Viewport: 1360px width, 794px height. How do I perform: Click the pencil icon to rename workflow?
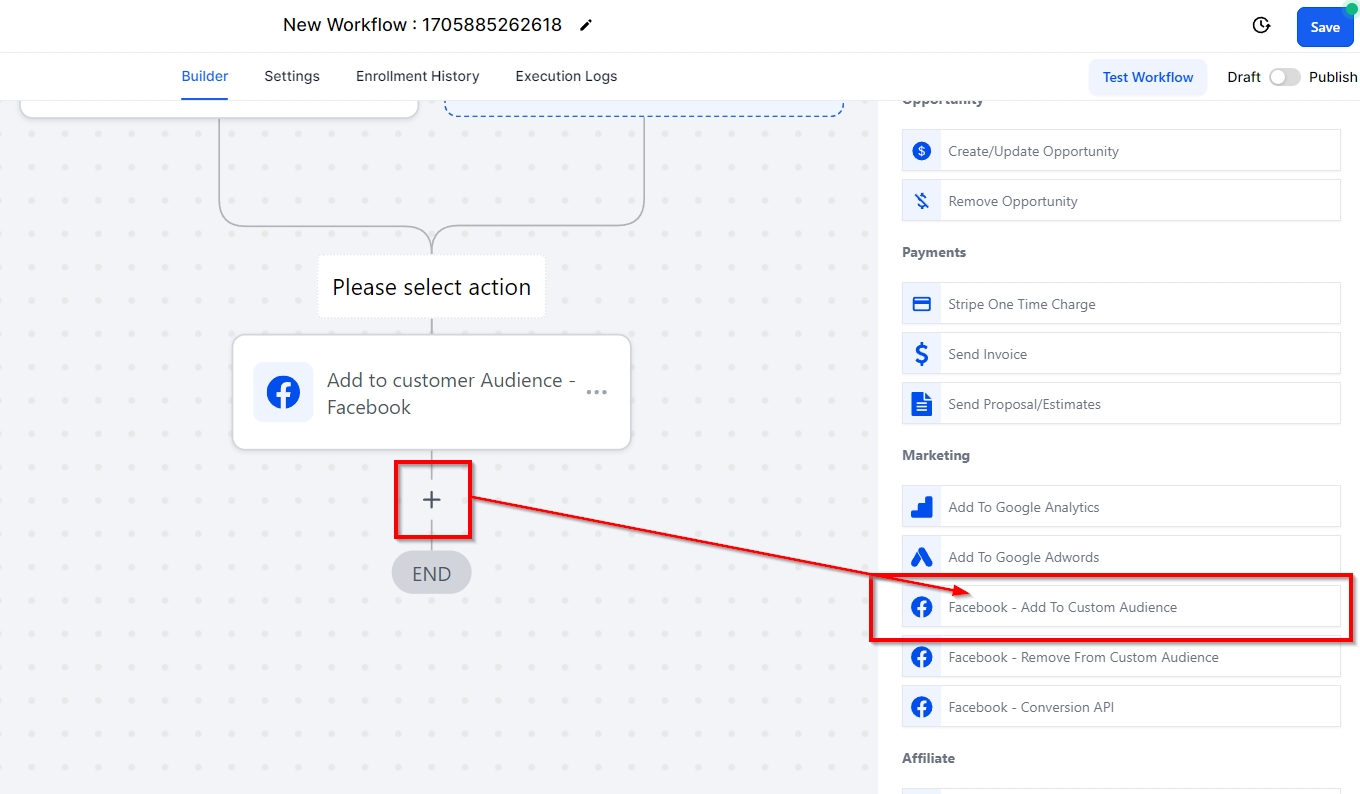[586, 25]
